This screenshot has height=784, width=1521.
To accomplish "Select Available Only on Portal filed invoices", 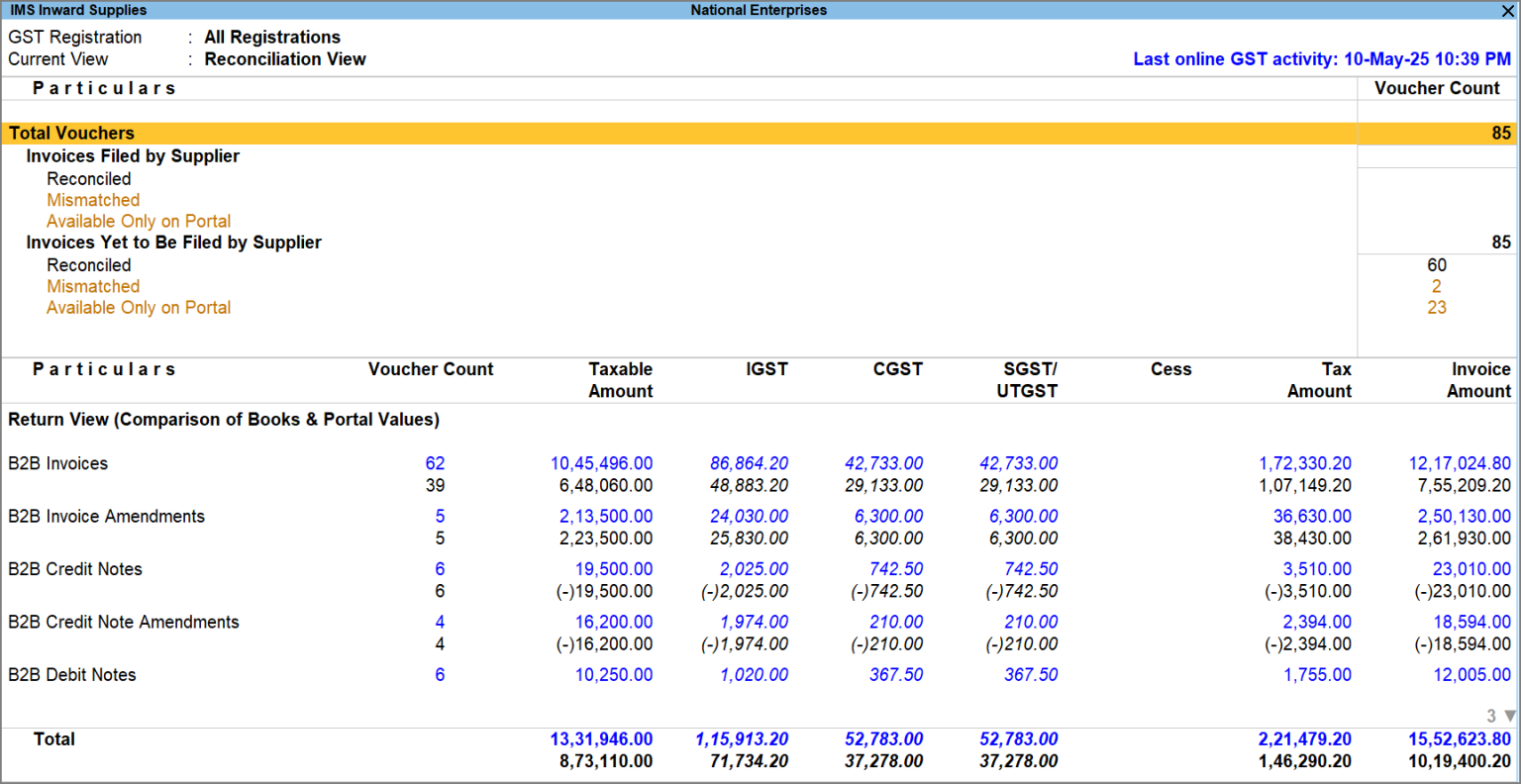I will (x=139, y=221).
